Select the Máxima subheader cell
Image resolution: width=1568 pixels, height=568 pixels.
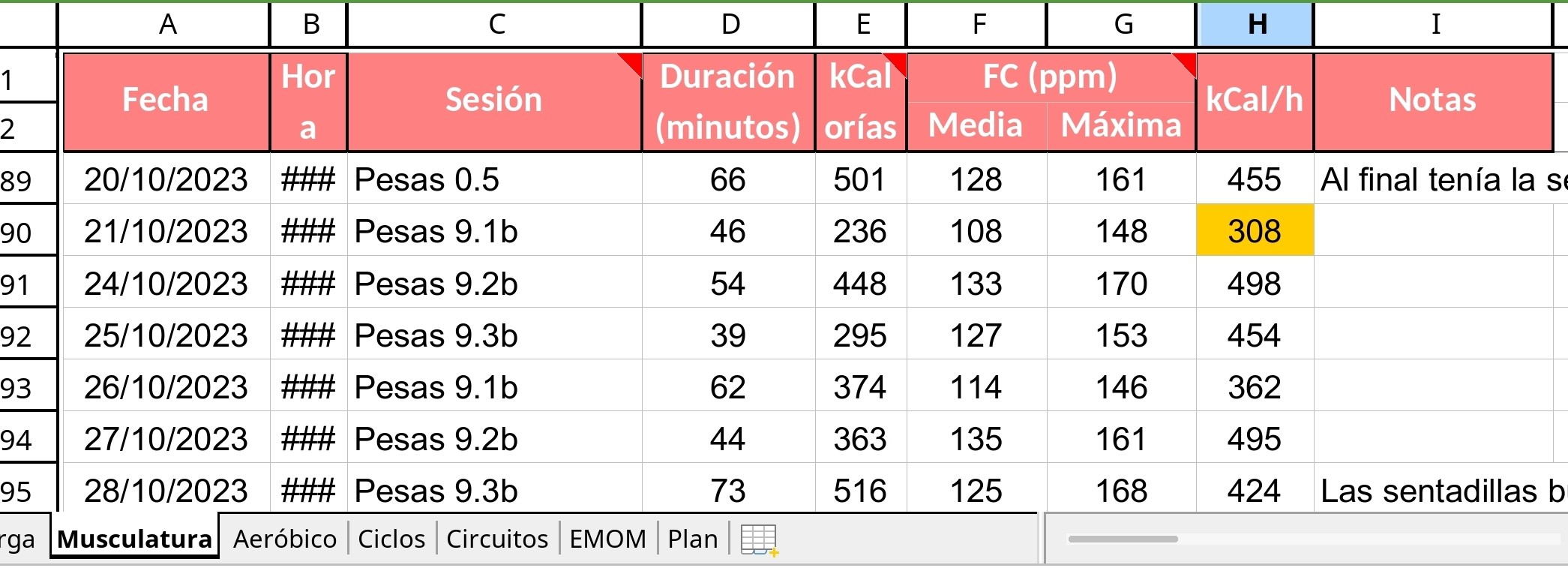pyautogui.click(x=1122, y=125)
